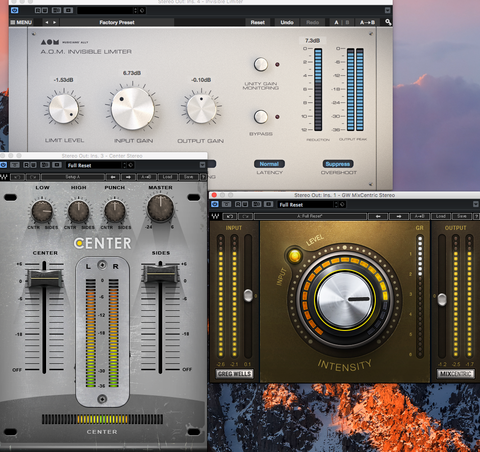The width and height of the screenshot is (480, 452).
Task: Click the MixCentric input level slider handle
Action: click(248, 295)
